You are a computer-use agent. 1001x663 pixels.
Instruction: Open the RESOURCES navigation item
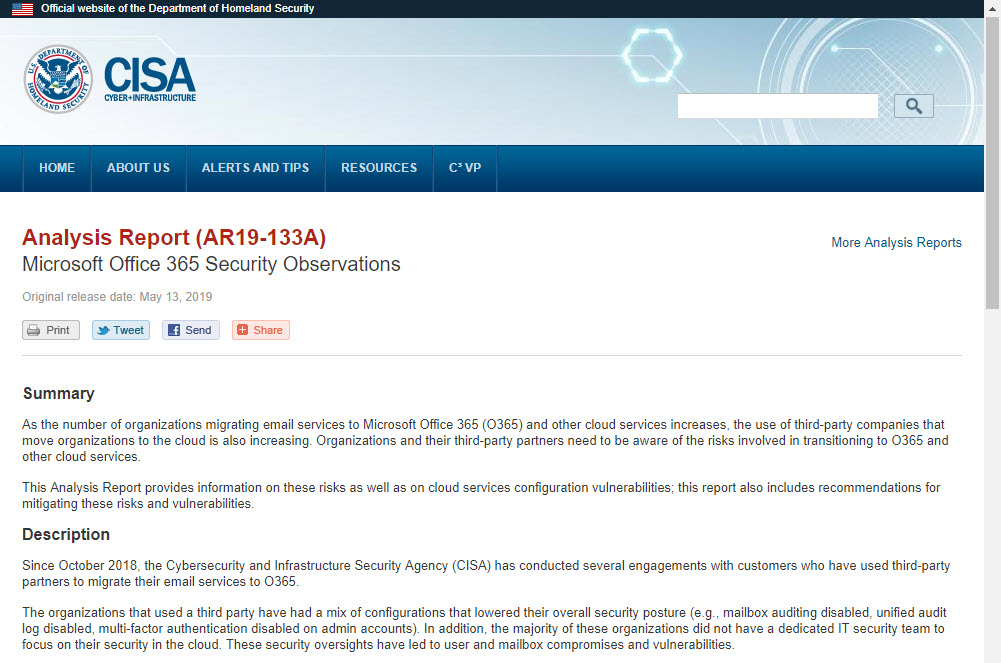point(379,168)
